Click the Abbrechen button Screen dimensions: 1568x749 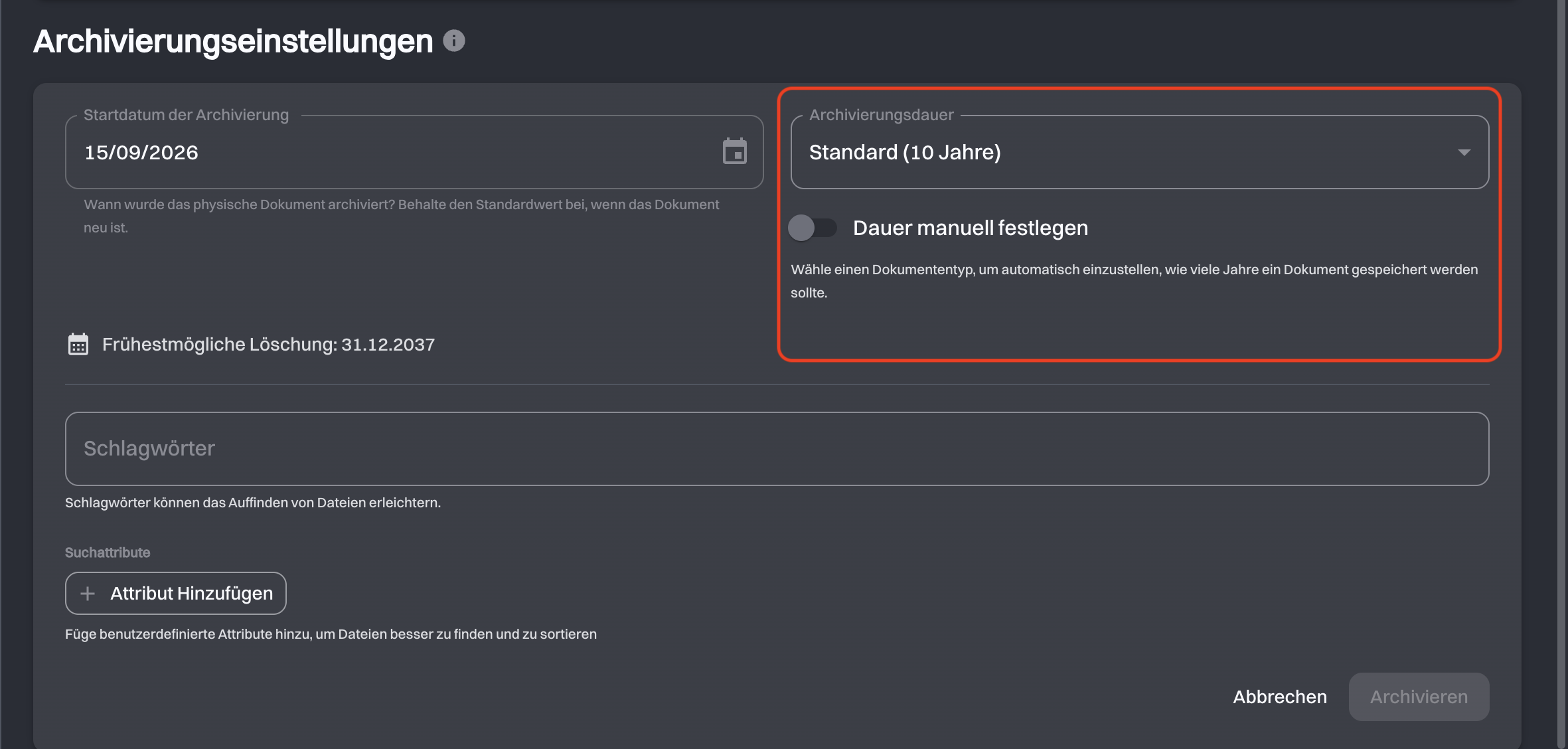pyautogui.click(x=1280, y=697)
